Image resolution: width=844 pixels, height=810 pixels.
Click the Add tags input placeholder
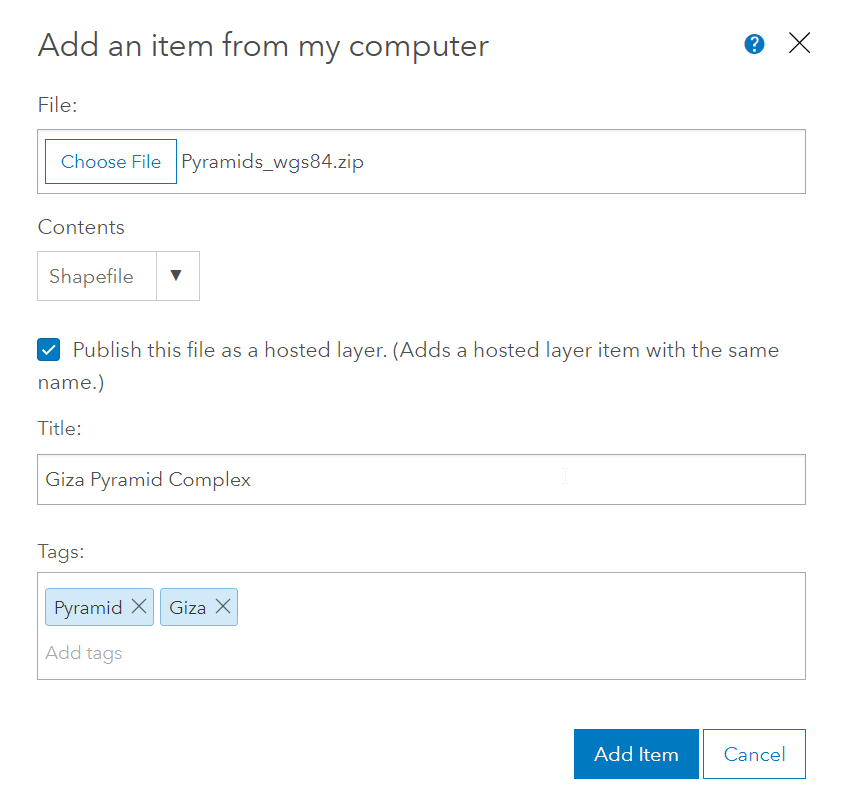click(x=84, y=653)
